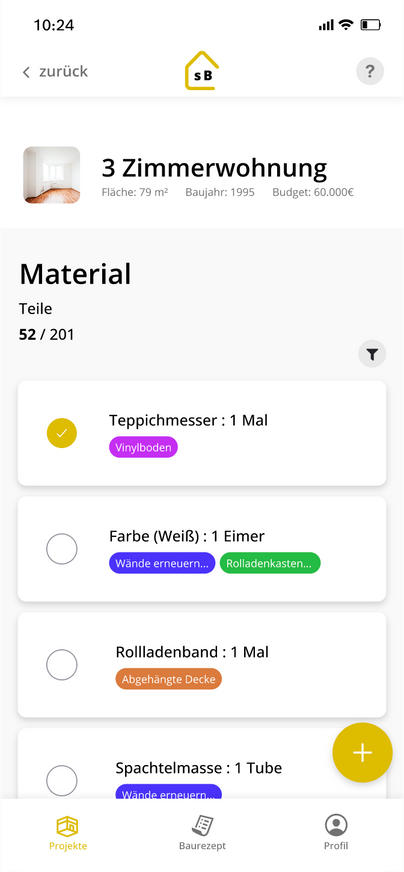Tap the sB house logo
The image size is (404, 872).
(x=202, y=71)
